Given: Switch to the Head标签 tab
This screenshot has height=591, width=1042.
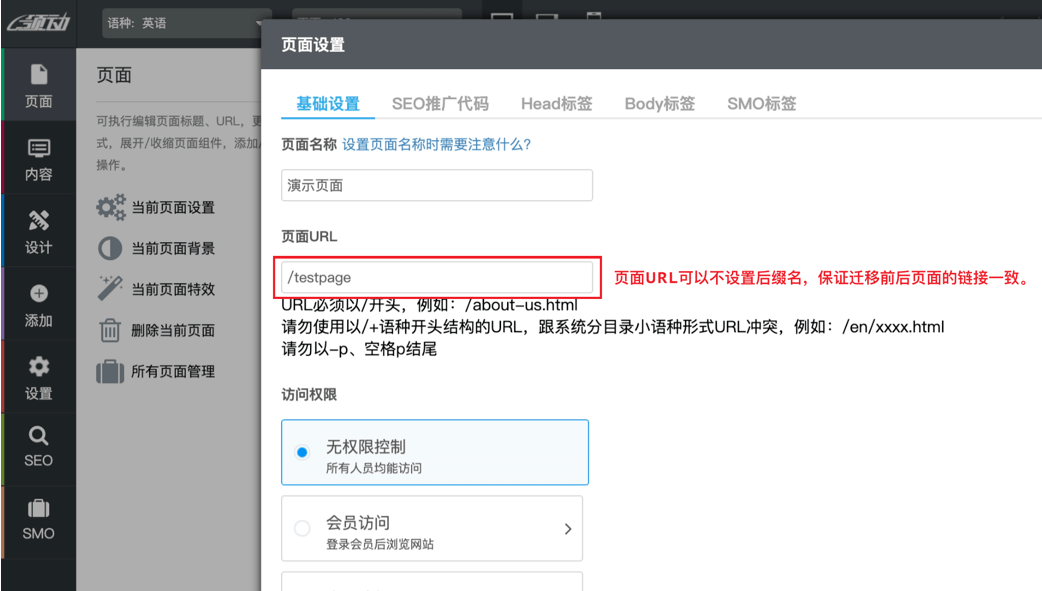Looking at the screenshot, I should (x=556, y=102).
